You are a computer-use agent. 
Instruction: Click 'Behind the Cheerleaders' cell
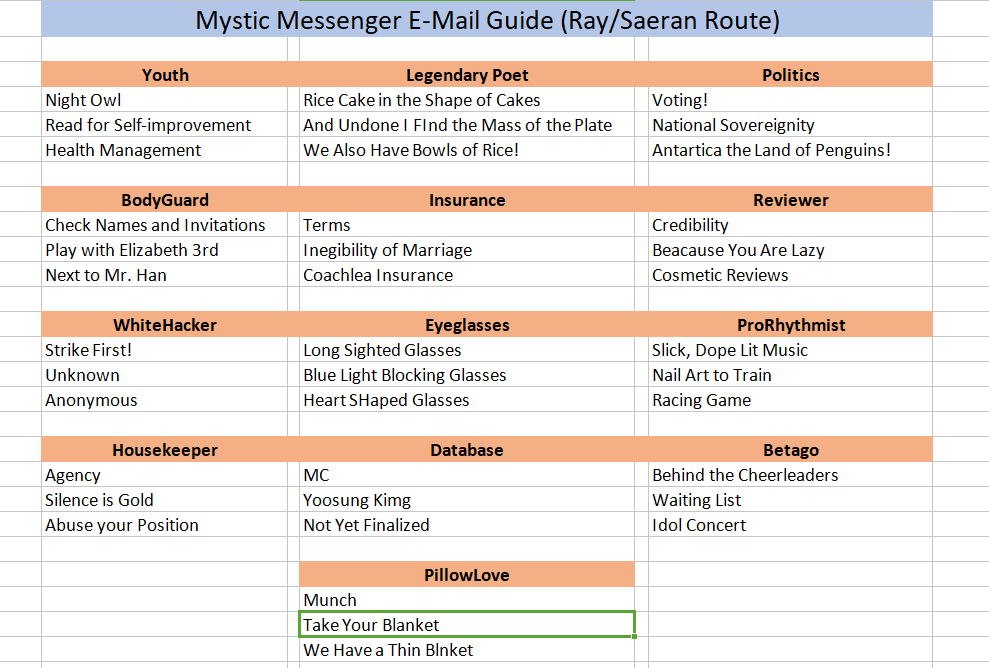tap(790, 474)
